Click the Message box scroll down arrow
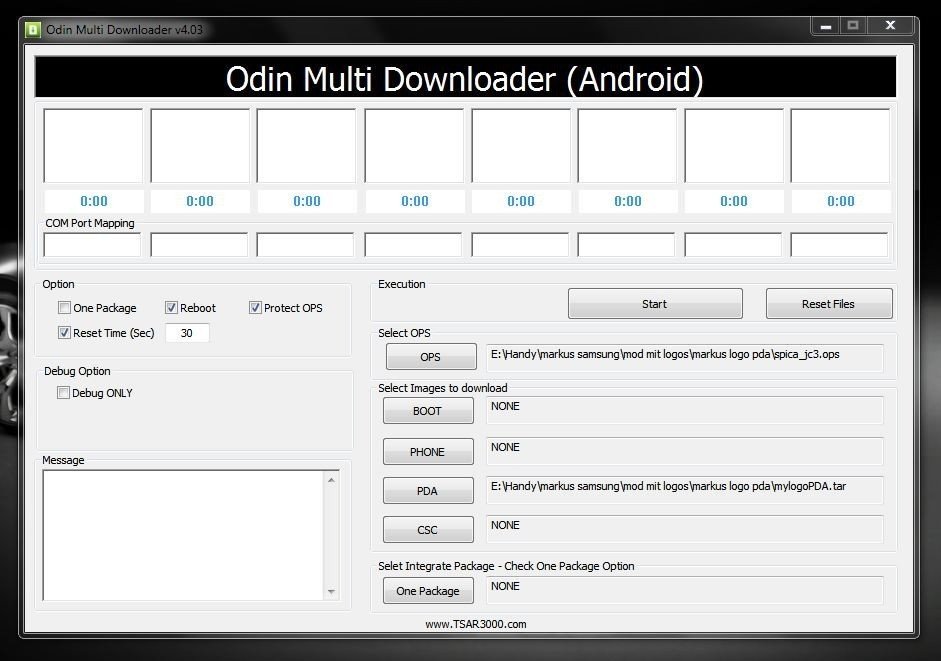The image size is (941, 661). [331, 591]
